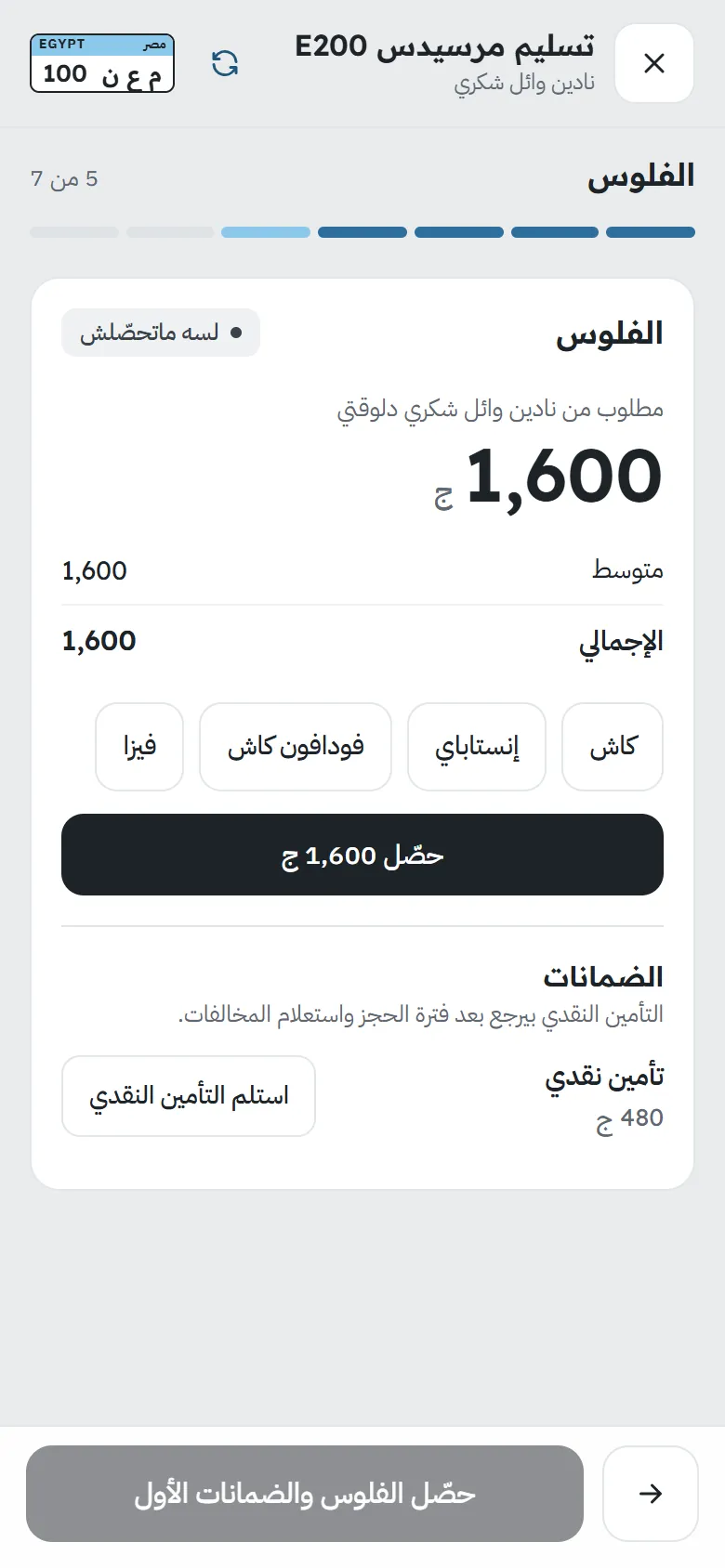Tap the forward arrow button
This screenshot has height=1568, width=725.
[651, 1494]
